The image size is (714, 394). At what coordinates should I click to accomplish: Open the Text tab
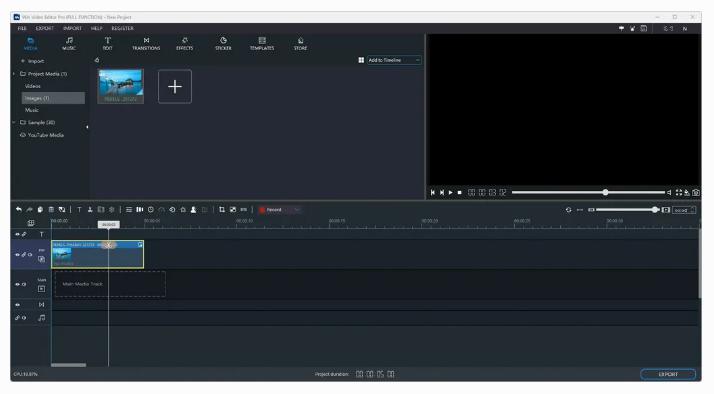(107, 44)
